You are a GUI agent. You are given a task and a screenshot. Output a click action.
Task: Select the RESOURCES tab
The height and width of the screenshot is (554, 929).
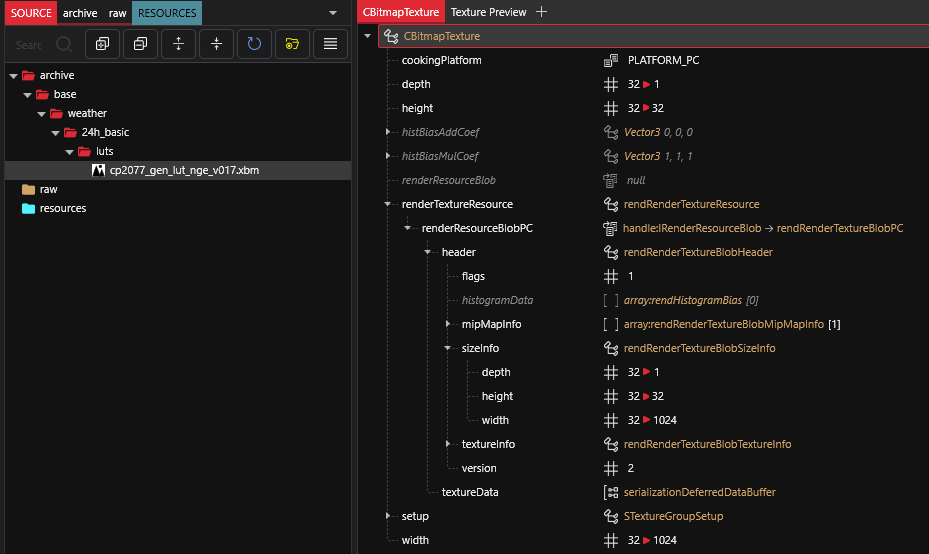point(167,13)
